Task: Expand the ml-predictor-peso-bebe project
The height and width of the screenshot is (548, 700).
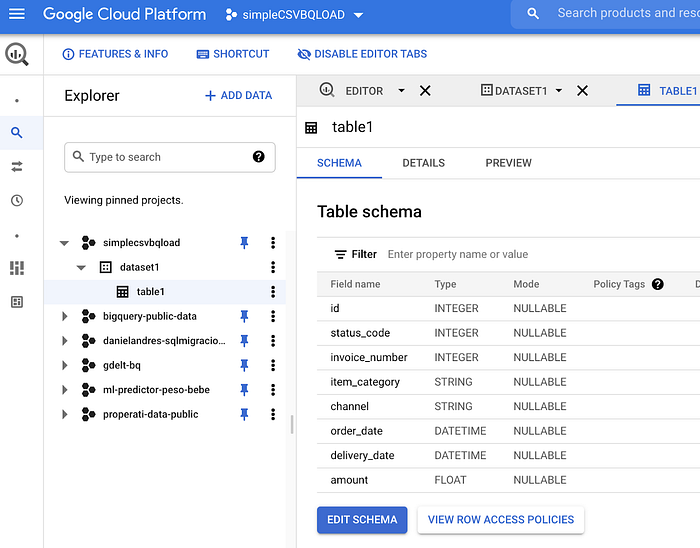Action: click(65, 390)
